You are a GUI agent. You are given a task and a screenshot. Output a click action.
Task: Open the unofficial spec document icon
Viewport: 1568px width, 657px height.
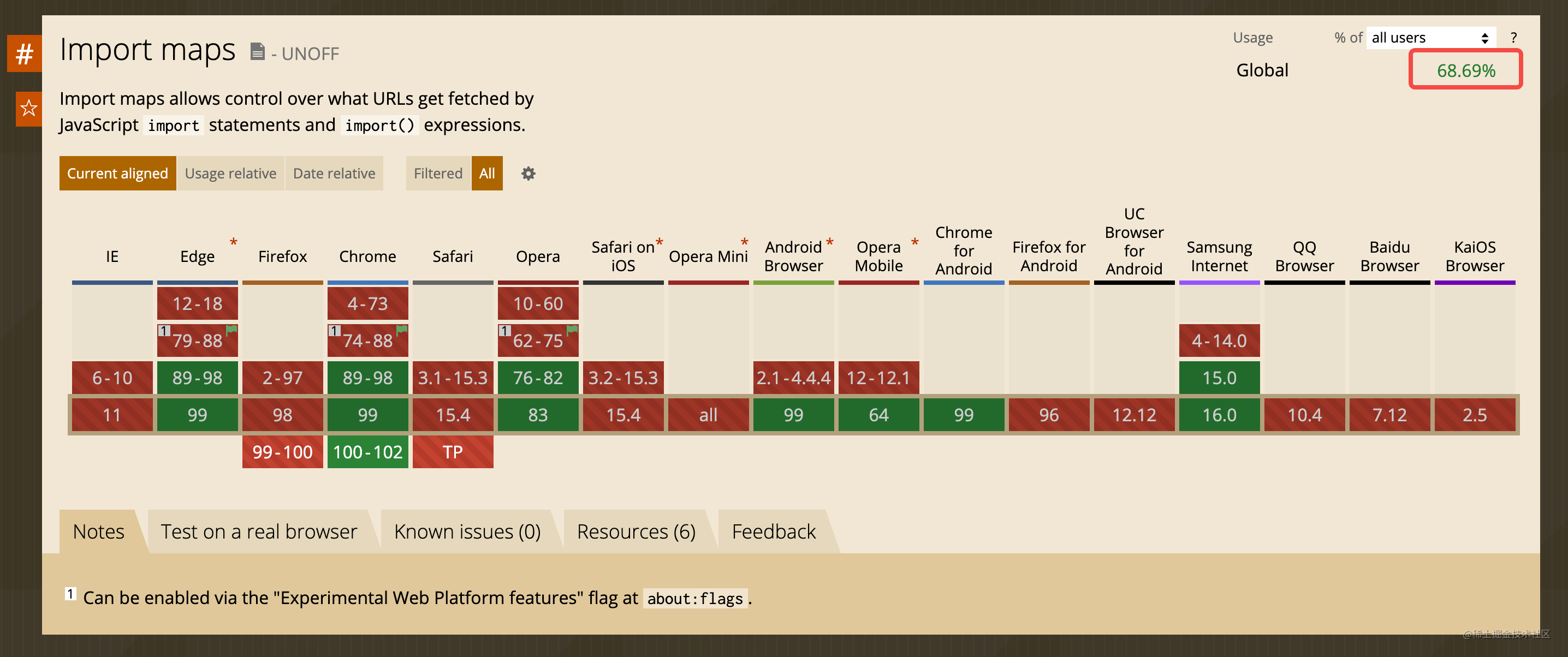tap(258, 52)
